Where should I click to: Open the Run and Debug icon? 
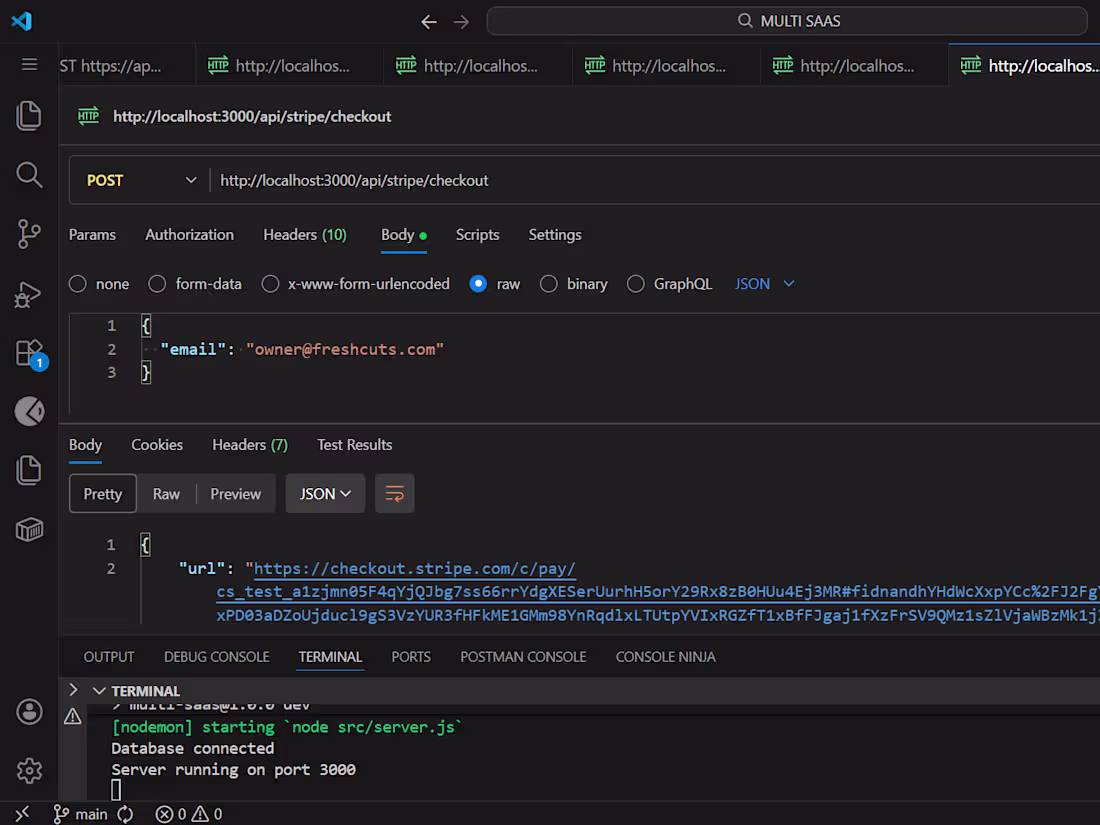click(28, 294)
